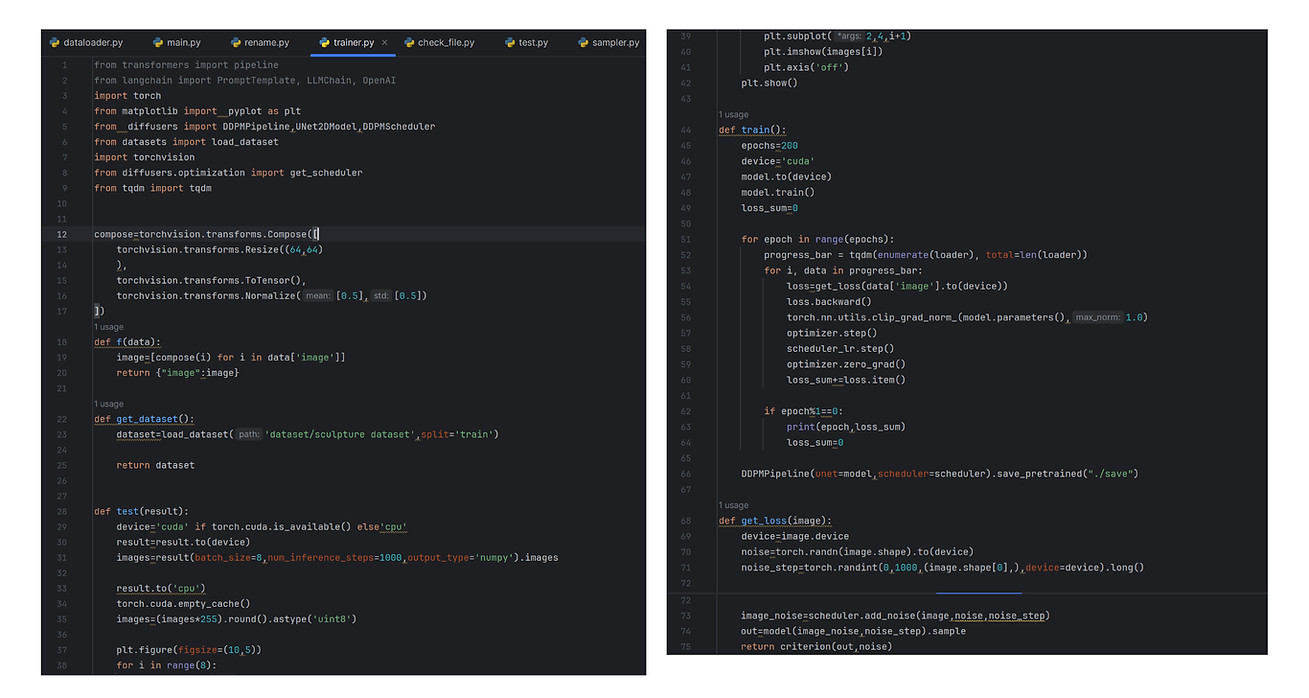This screenshot has height=698, width=1309.
Task: Click the 'device=image.device' line
Action: coord(795,536)
